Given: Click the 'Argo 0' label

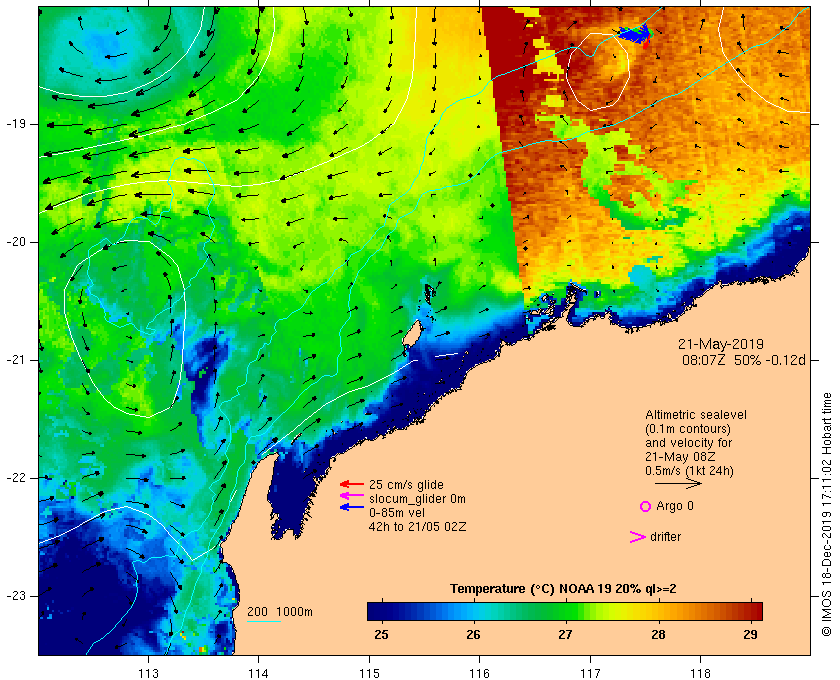Looking at the screenshot, I should 674,506.
